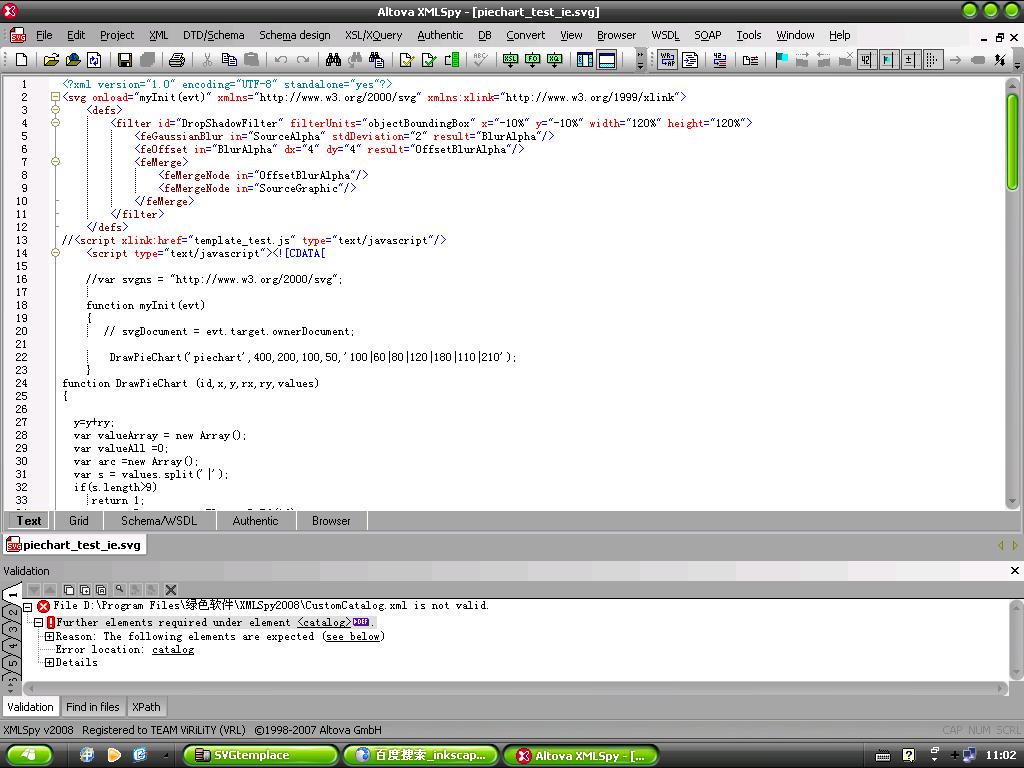Screen dimensions: 1024x768
Task: Collapse the 'Further elements required' node
Action: (39, 622)
